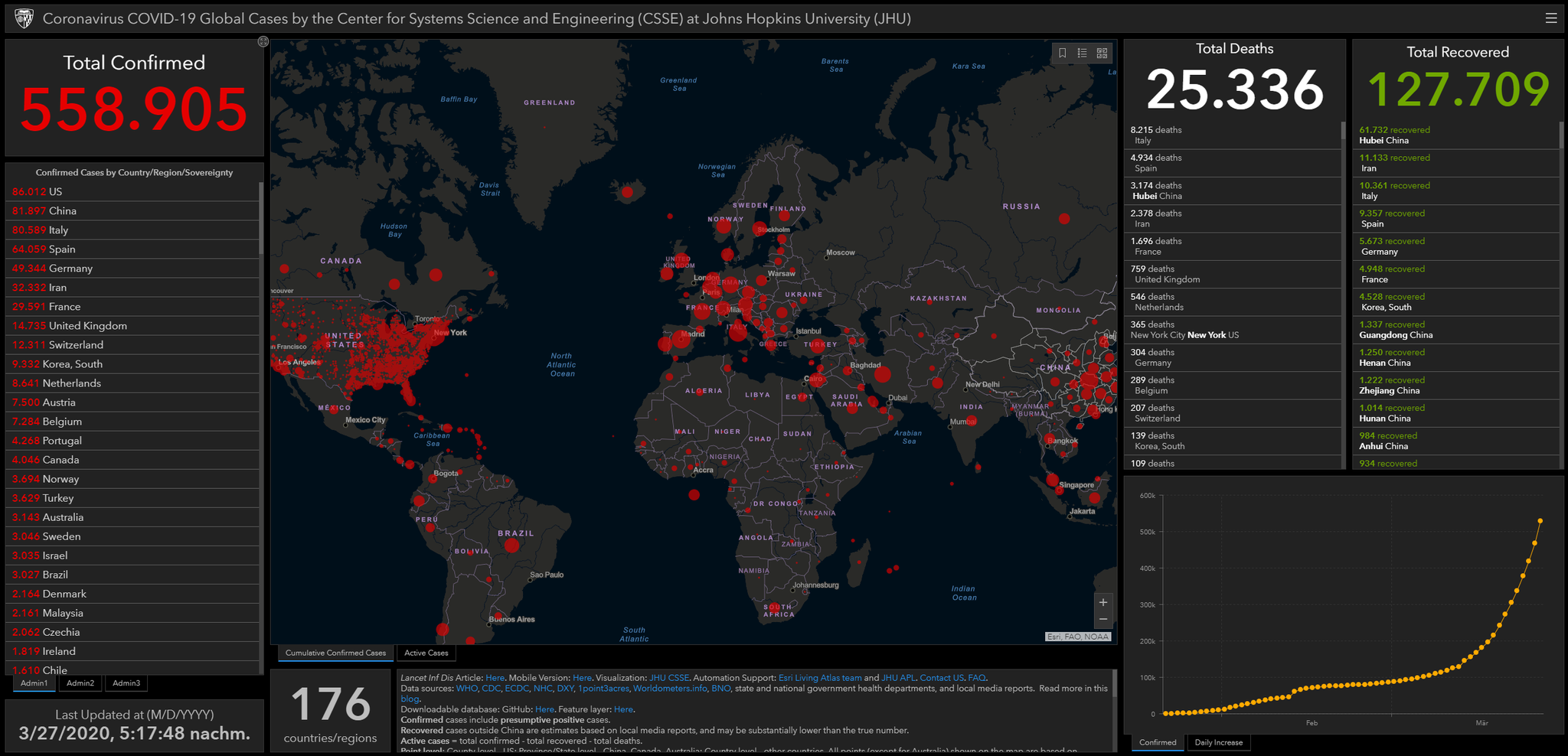Zoom in on the map

coord(1103,602)
